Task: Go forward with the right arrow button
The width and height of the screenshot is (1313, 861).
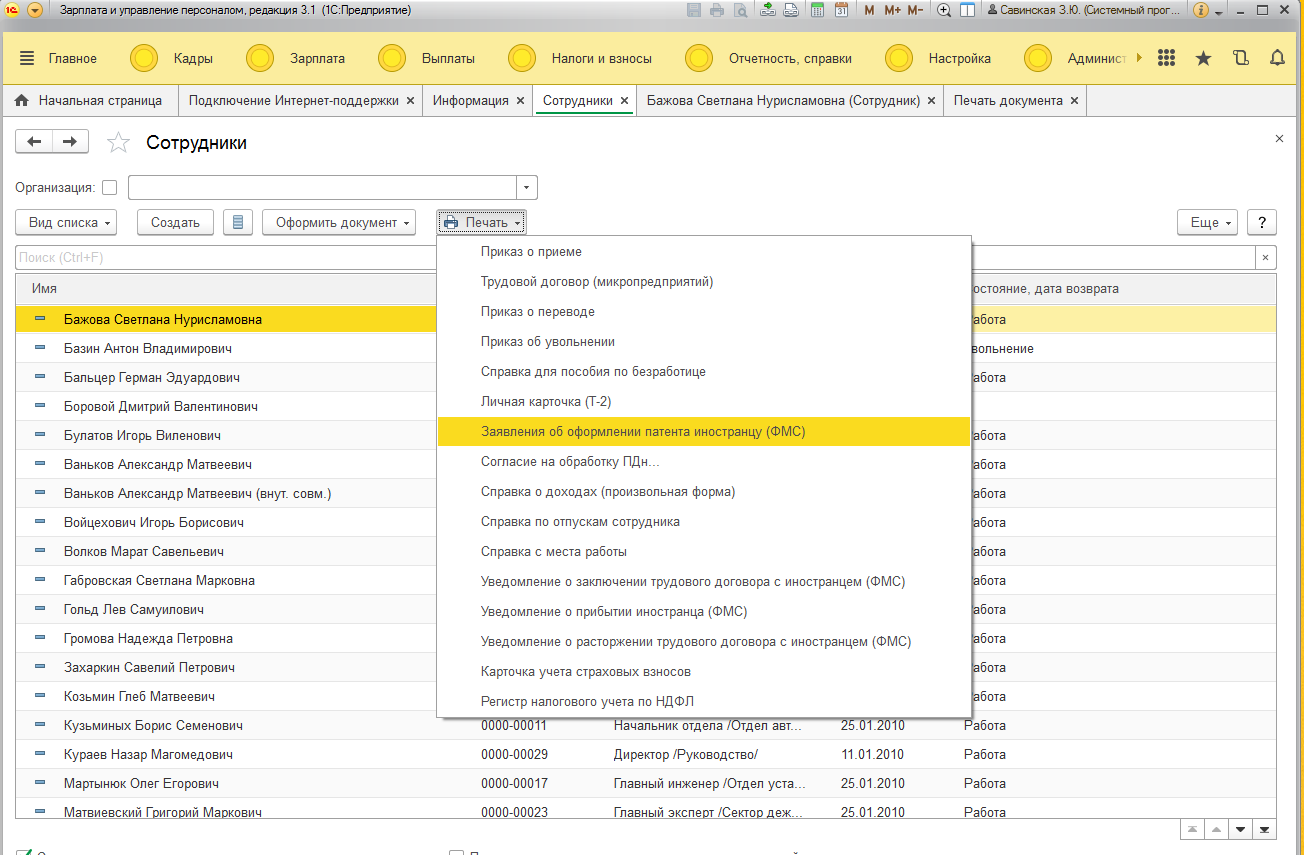Action: point(70,142)
